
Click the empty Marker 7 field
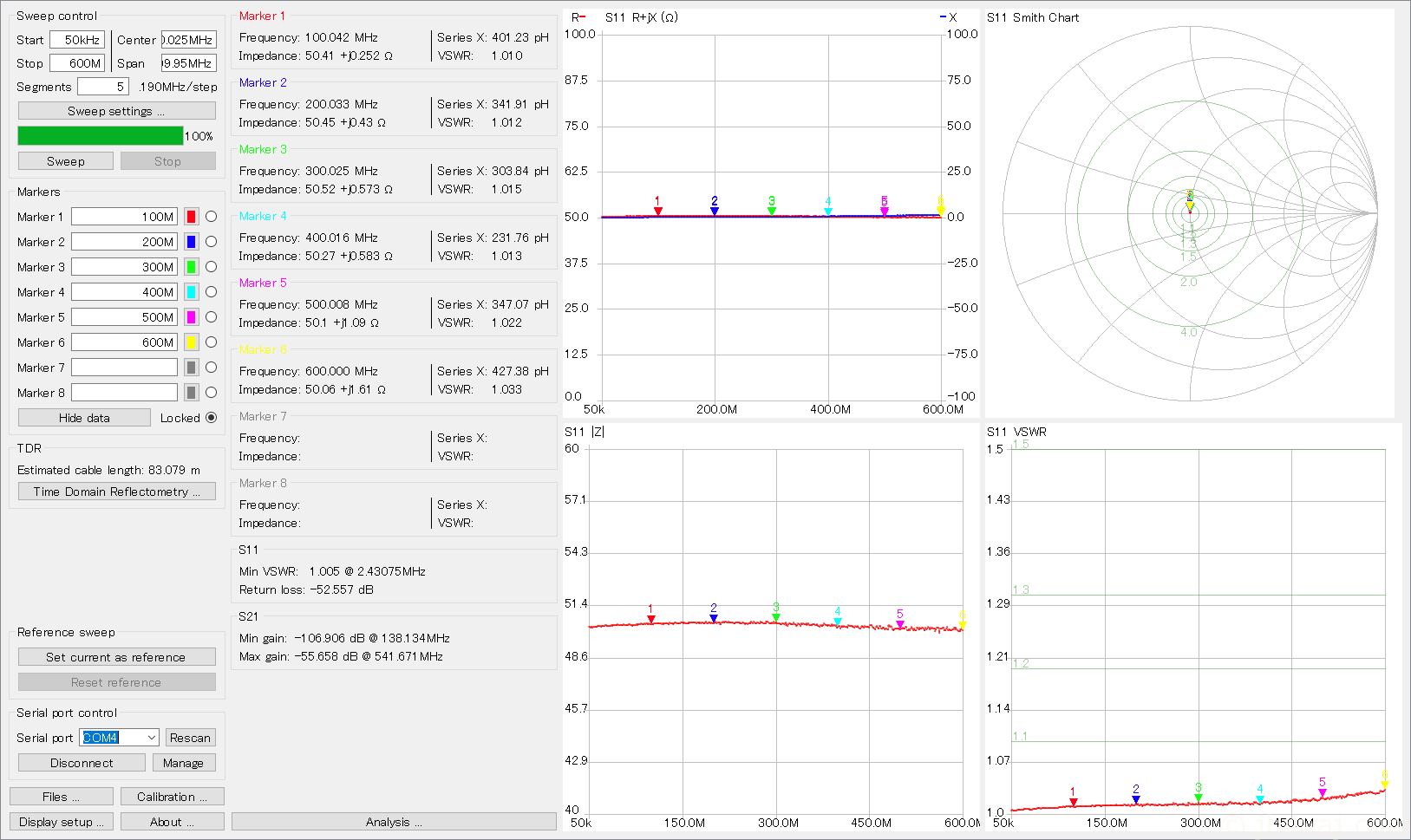(x=124, y=368)
